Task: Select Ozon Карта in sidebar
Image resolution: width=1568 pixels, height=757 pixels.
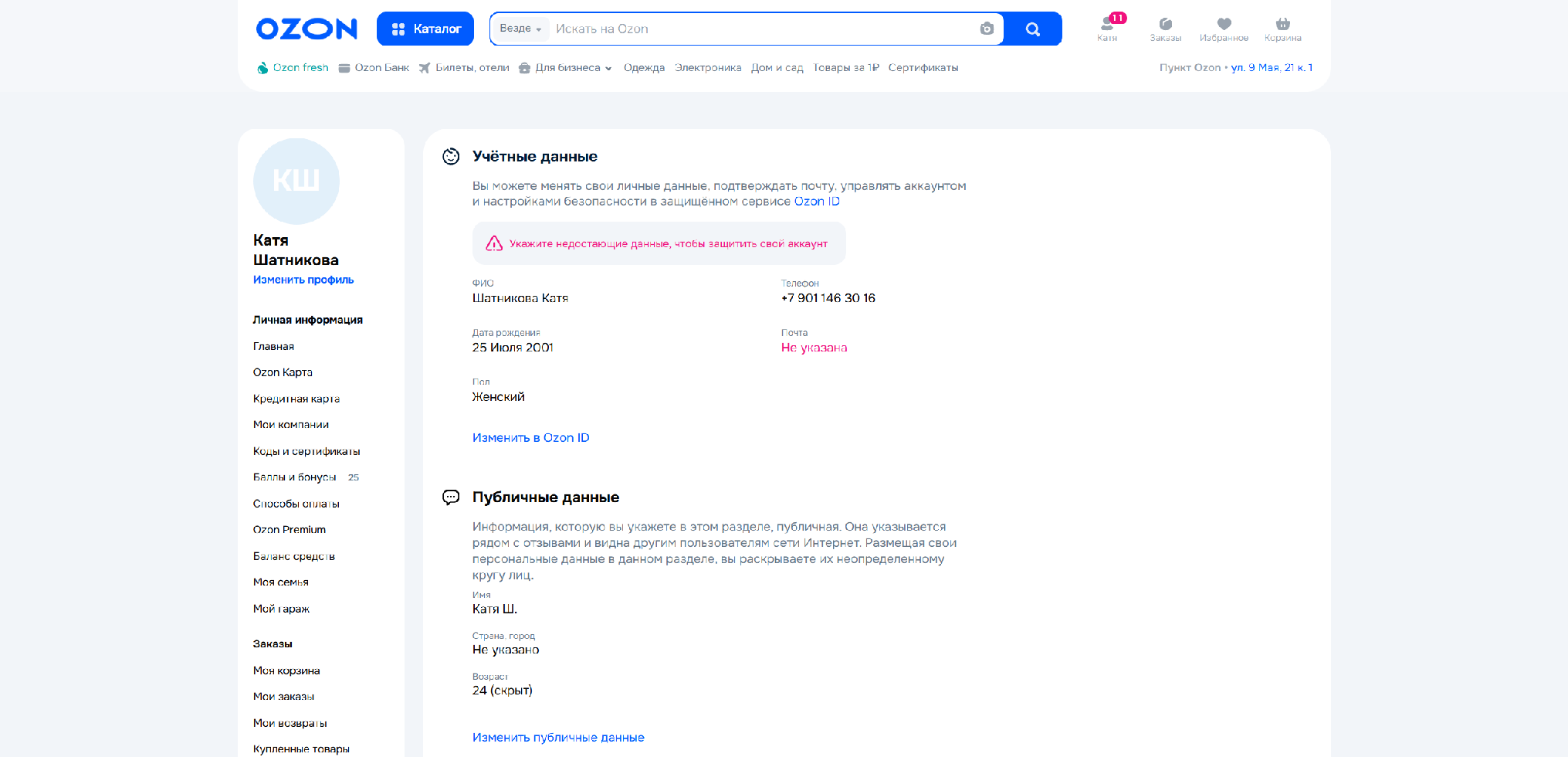Action: tap(283, 372)
